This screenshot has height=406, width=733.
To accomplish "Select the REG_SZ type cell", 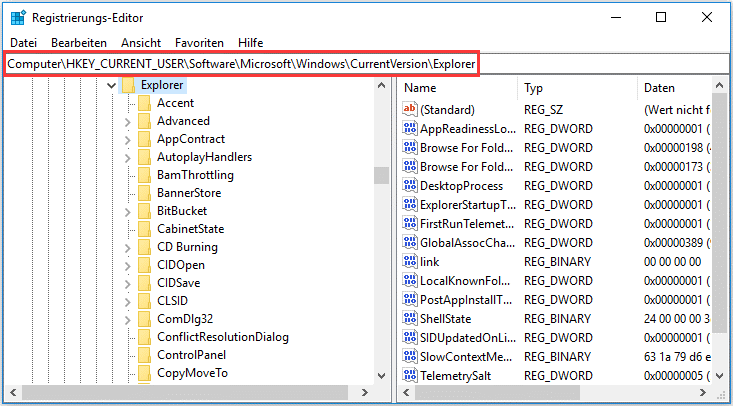I will pos(544,110).
